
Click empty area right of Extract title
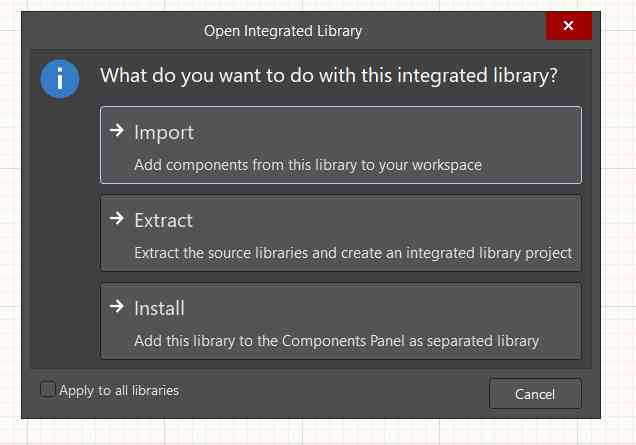click(x=400, y=220)
